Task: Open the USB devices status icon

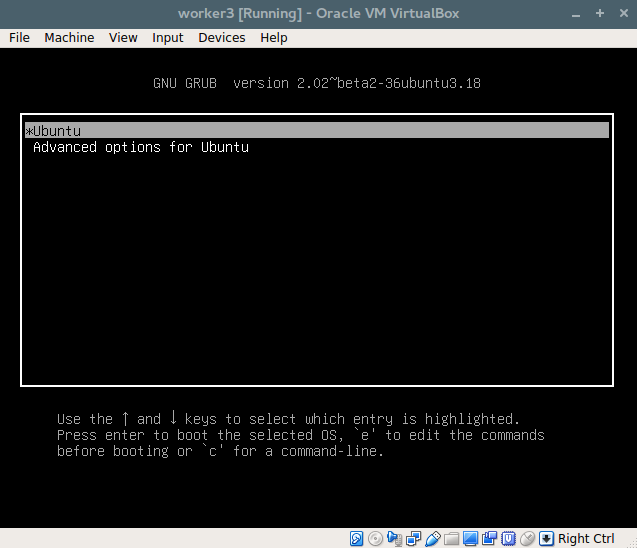Action: click(x=433, y=539)
